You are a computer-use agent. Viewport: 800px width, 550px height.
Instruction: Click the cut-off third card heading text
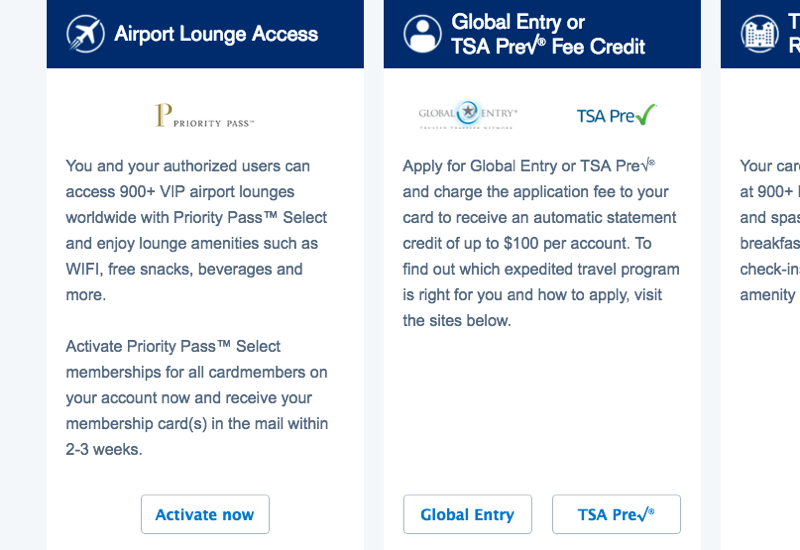click(794, 34)
